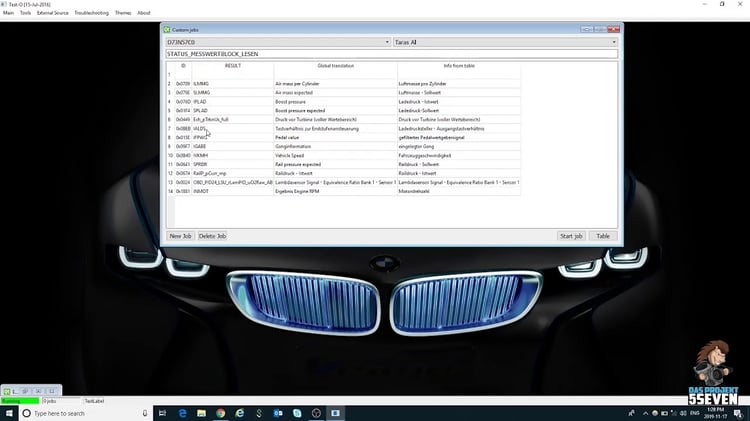The width and height of the screenshot is (750, 421).
Task: Select the 'OBD_PID24_LSU_rLamPID_u02Raw_AB' result cell
Action: coord(232,182)
